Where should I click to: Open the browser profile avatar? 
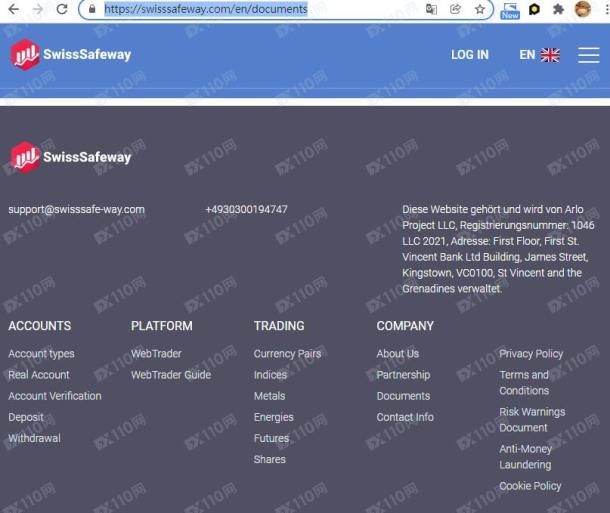click(x=582, y=9)
